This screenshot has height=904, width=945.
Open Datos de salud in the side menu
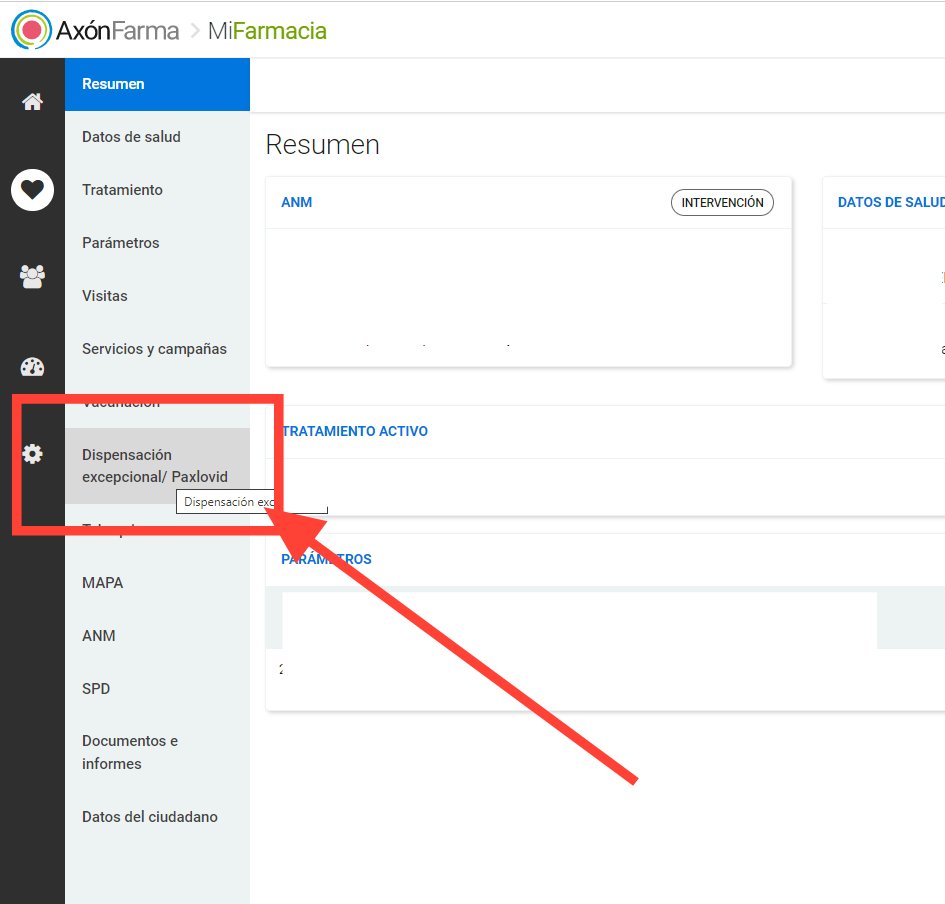157,137
